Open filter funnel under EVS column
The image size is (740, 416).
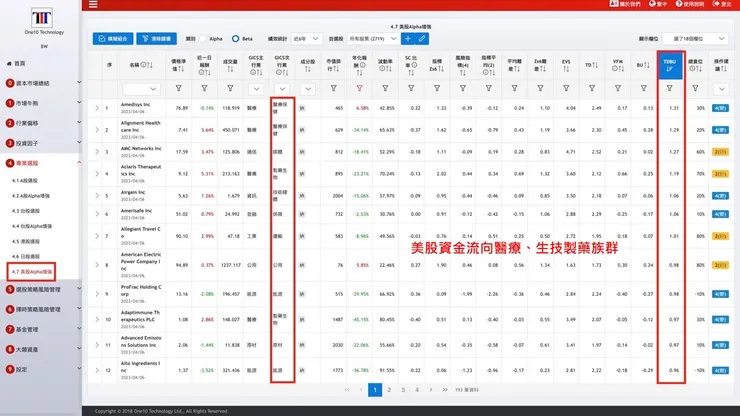pos(566,88)
